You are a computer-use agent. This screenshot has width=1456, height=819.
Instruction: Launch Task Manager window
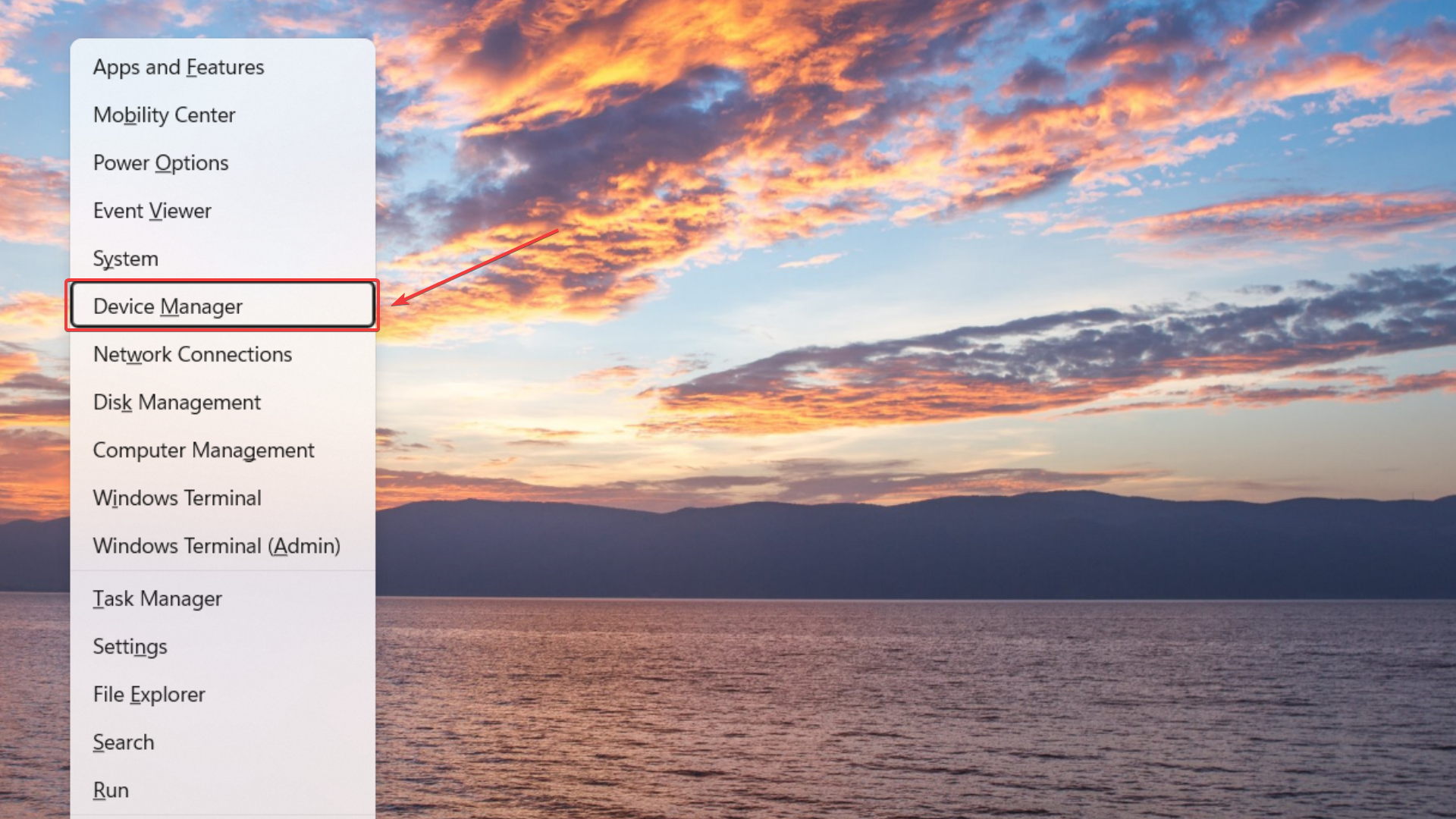pyautogui.click(x=158, y=598)
